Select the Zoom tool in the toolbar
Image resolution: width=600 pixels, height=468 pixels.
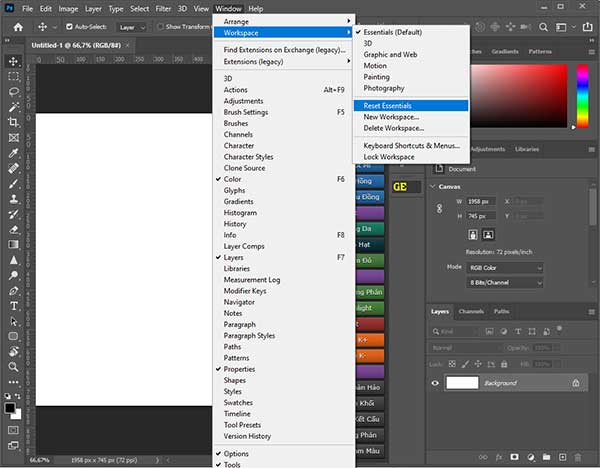tap(13, 367)
